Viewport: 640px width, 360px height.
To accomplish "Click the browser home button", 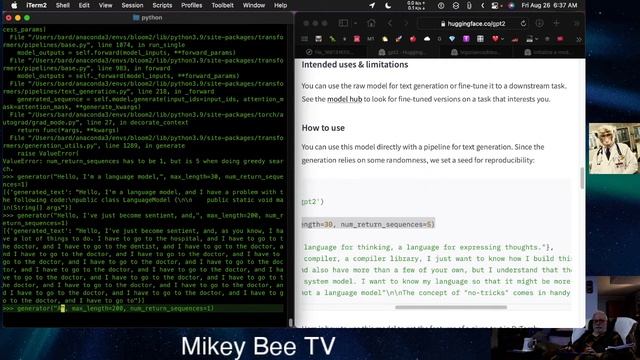I will 371,23.
